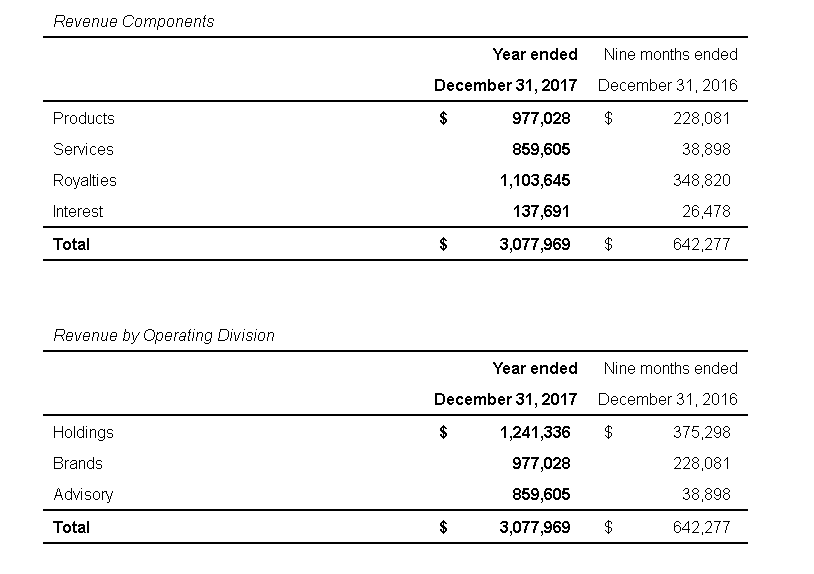Click Holdings 2016 value 375,298

(x=701, y=432)
